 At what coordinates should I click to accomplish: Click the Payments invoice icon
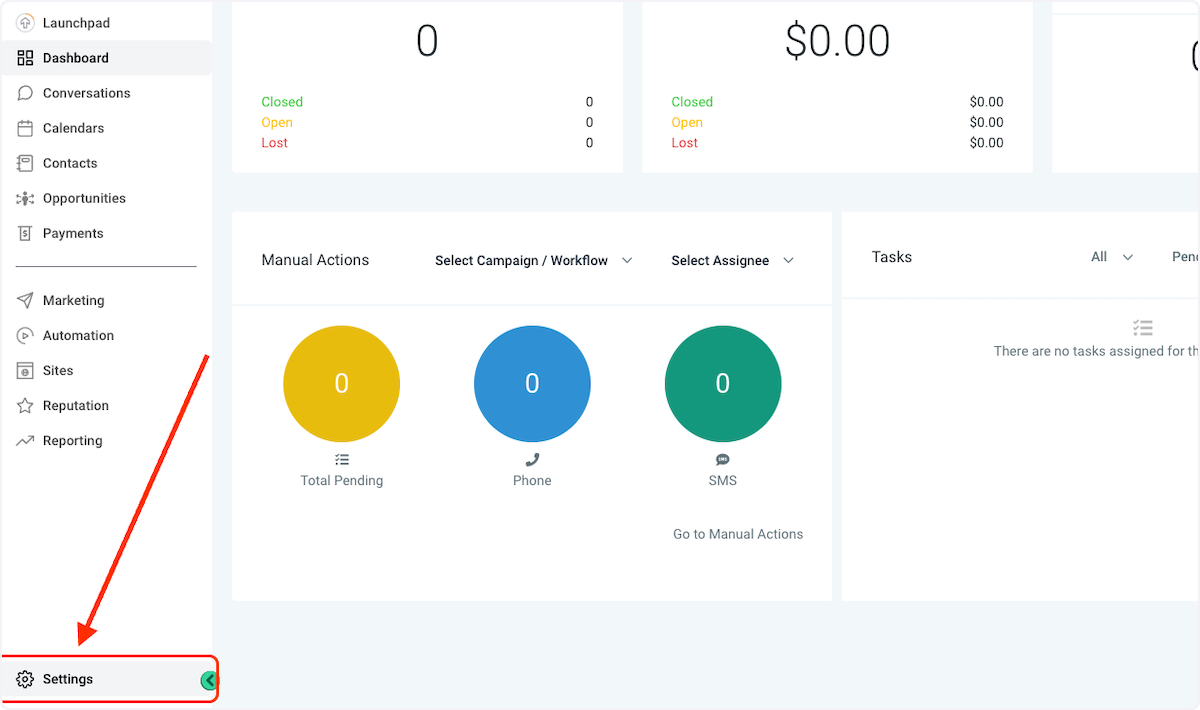pos(25,233)
